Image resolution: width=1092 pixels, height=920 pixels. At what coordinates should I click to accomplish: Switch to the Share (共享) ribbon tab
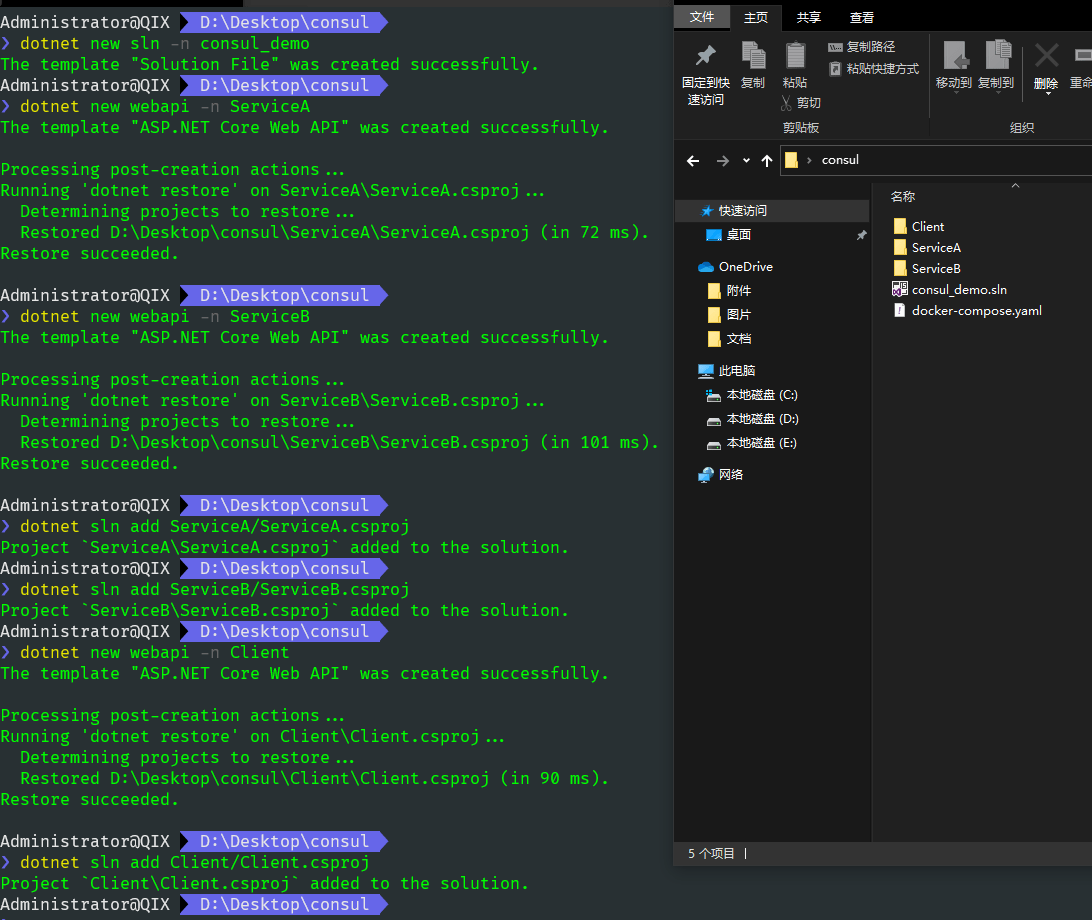pyautogui.click(x=808, y=17)
